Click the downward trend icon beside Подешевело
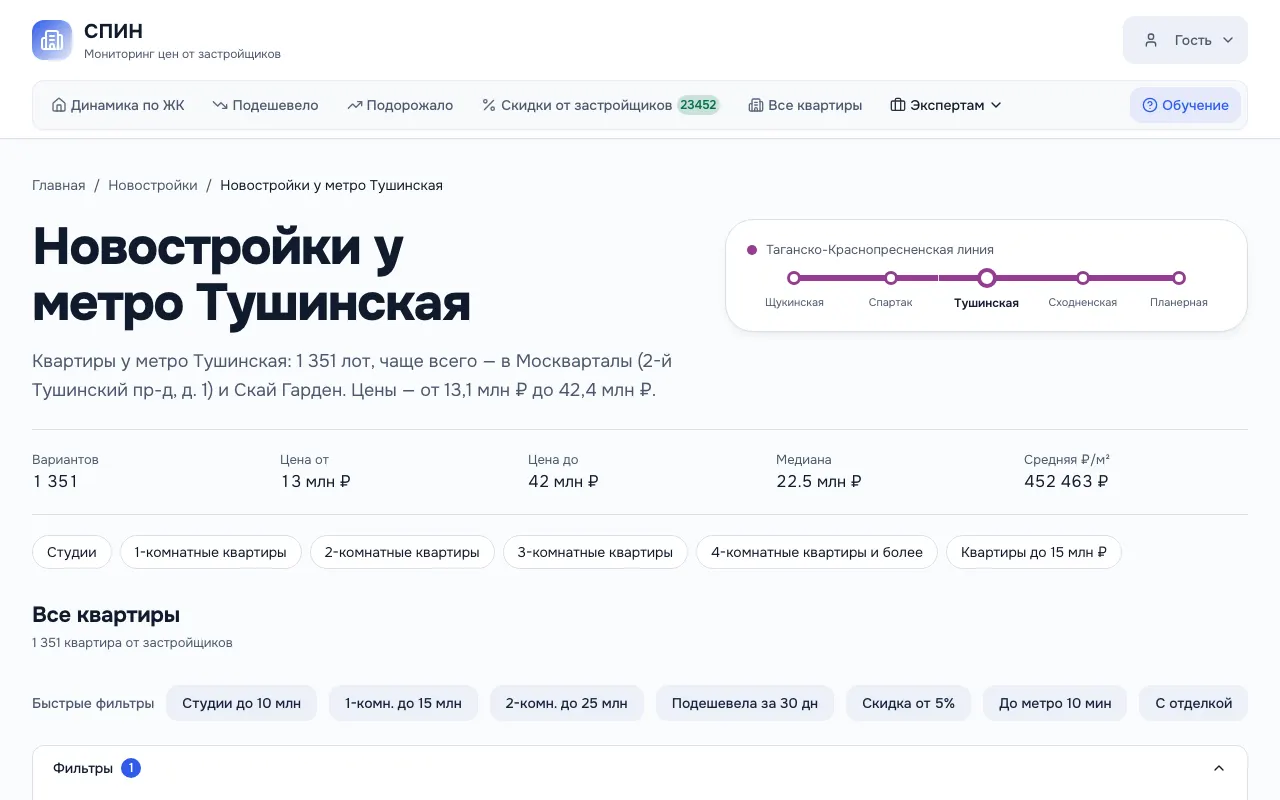This screenshot has width=1280, height=800. [x=220, y=105]
